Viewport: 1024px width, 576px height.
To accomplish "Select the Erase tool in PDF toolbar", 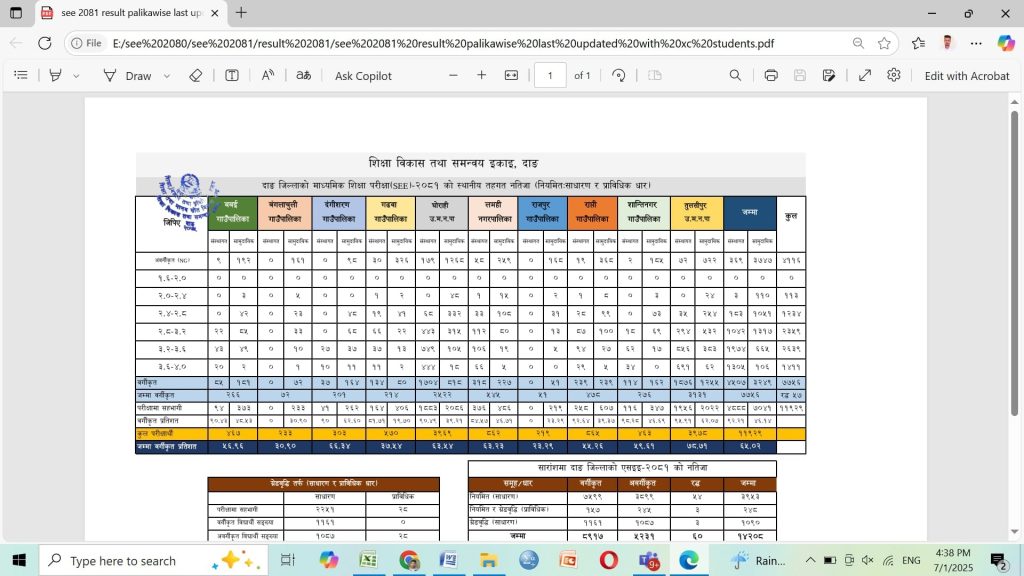I will click(196, 76).
